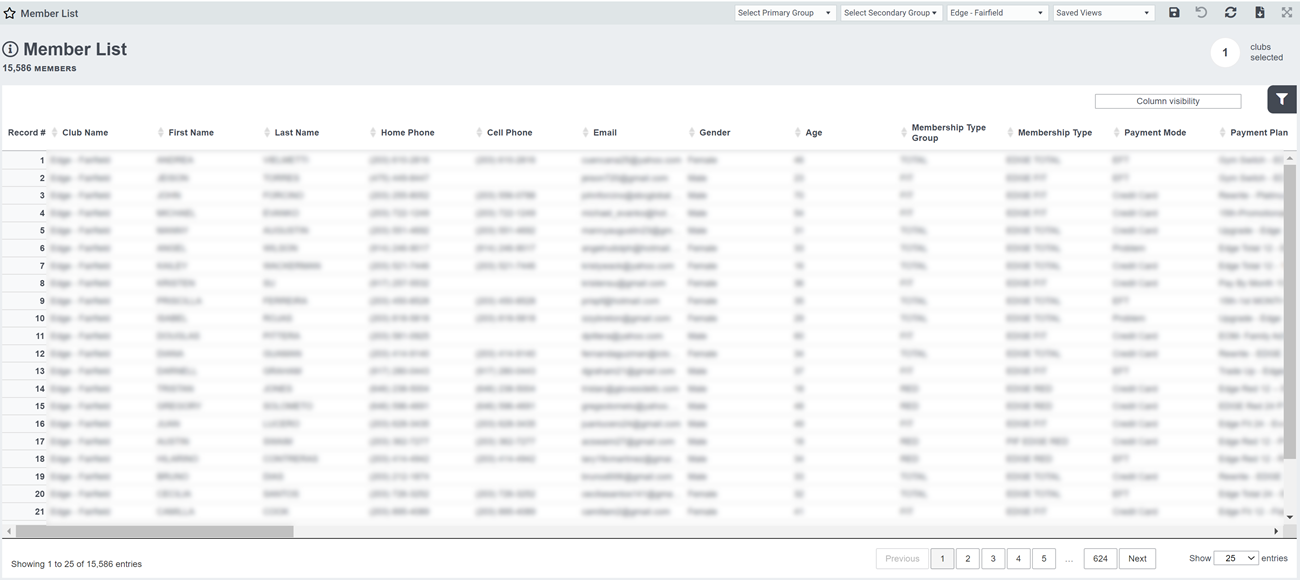The image size is (1300, 580).
Task: Go to page 624 of results
Action: (x=1100, y=557)
